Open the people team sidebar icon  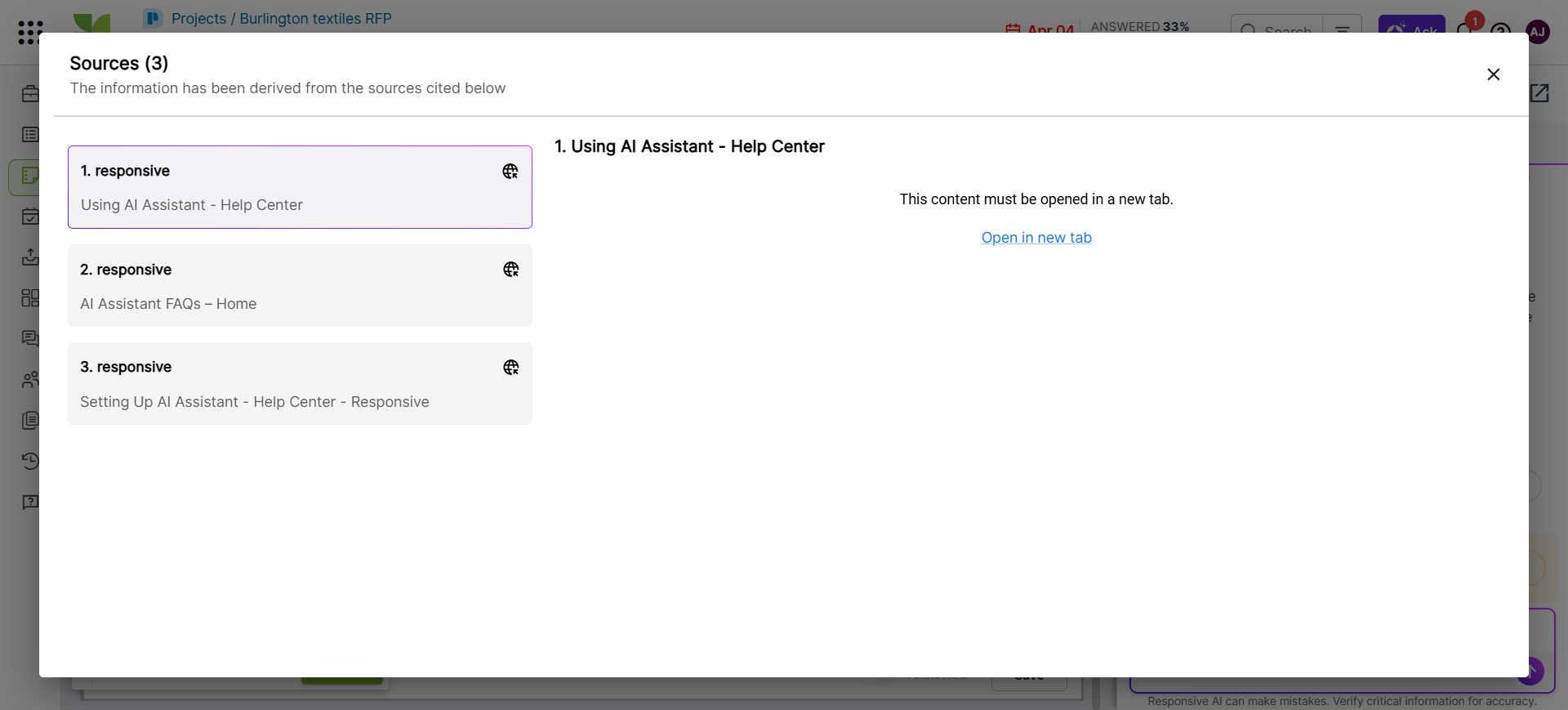(x=30, y=380)
